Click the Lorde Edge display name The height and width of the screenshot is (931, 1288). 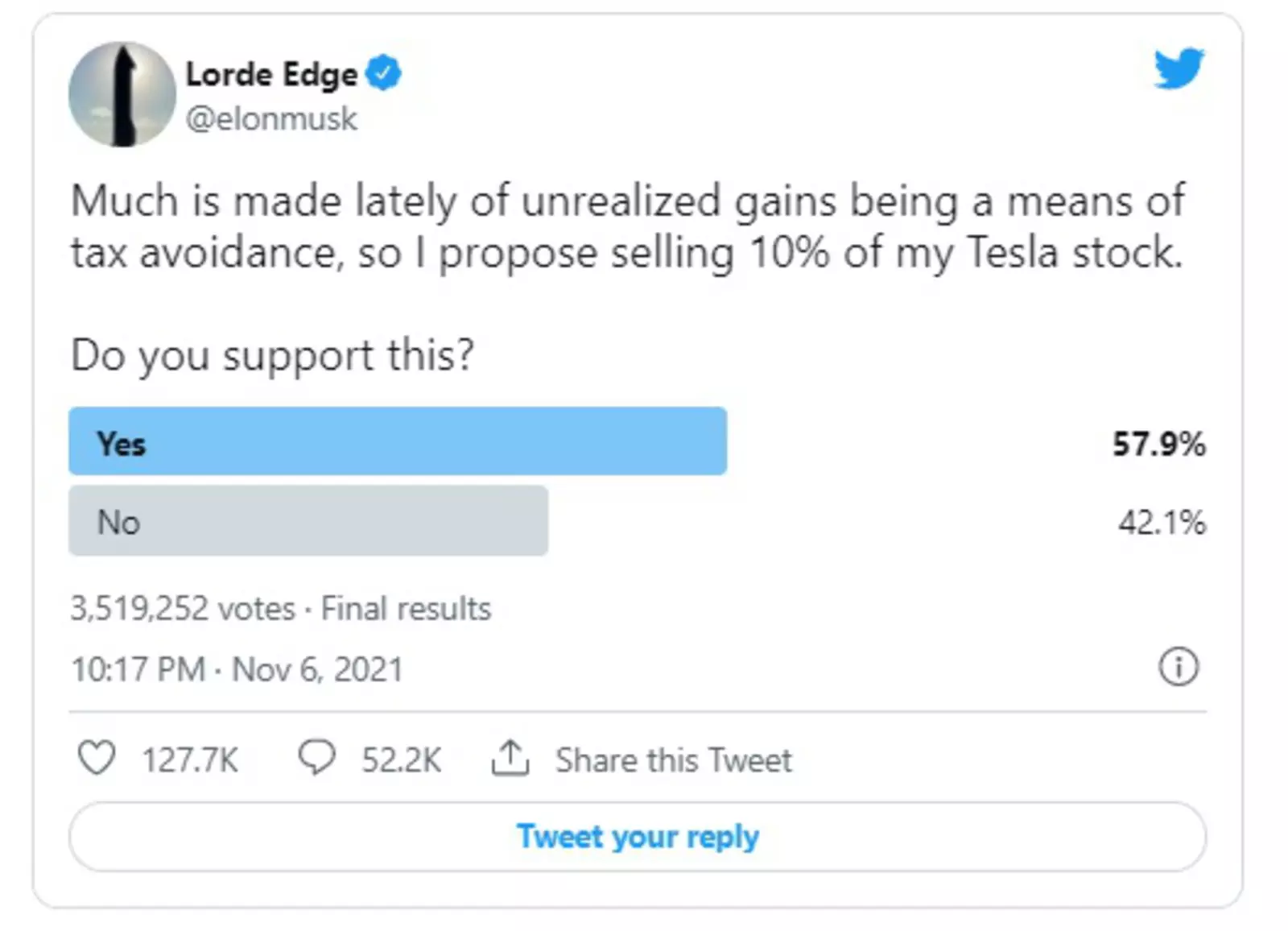271,75
